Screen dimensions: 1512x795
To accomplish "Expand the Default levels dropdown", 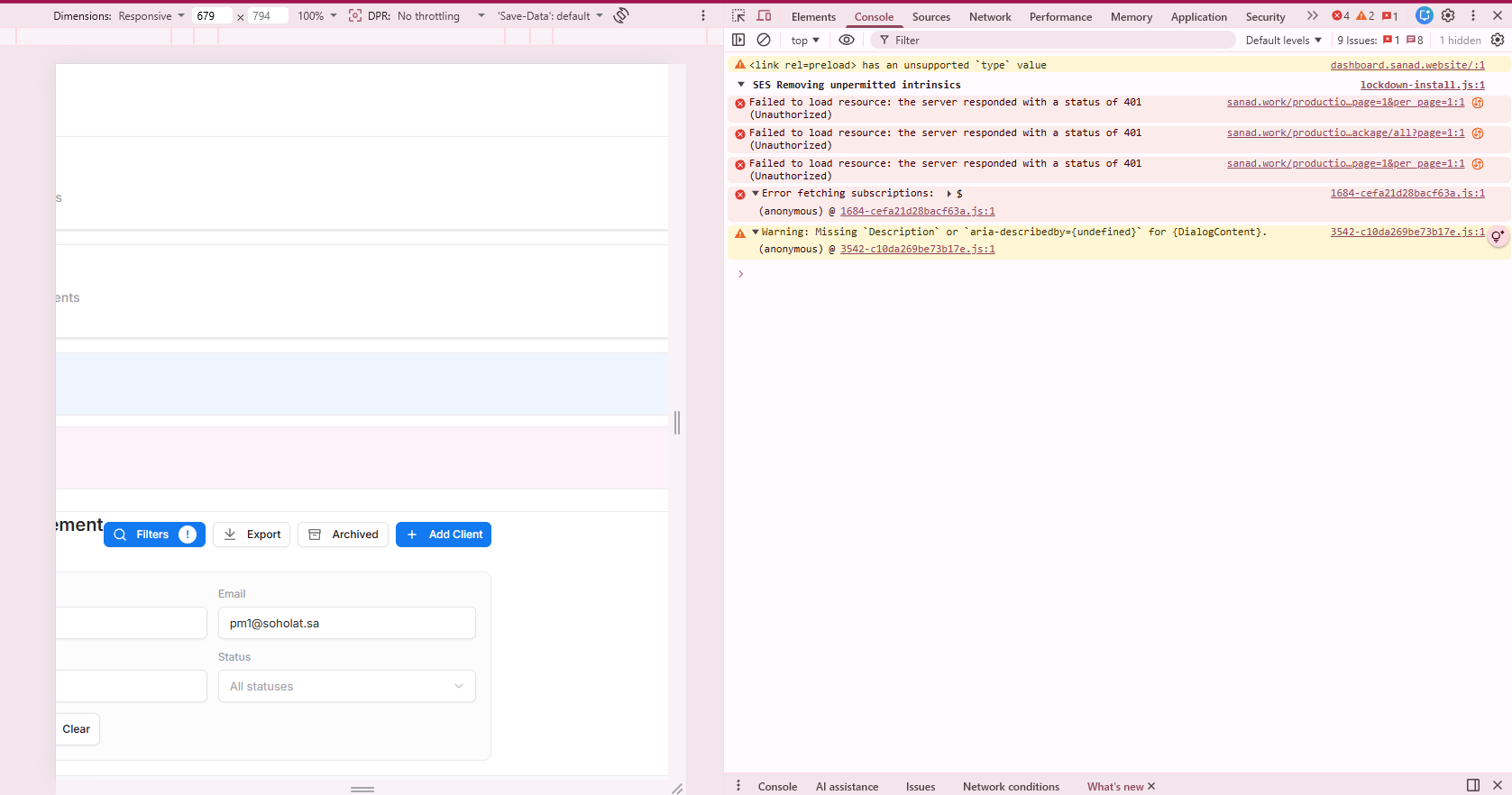I will pyautogui.click(x=1283, y=41).
